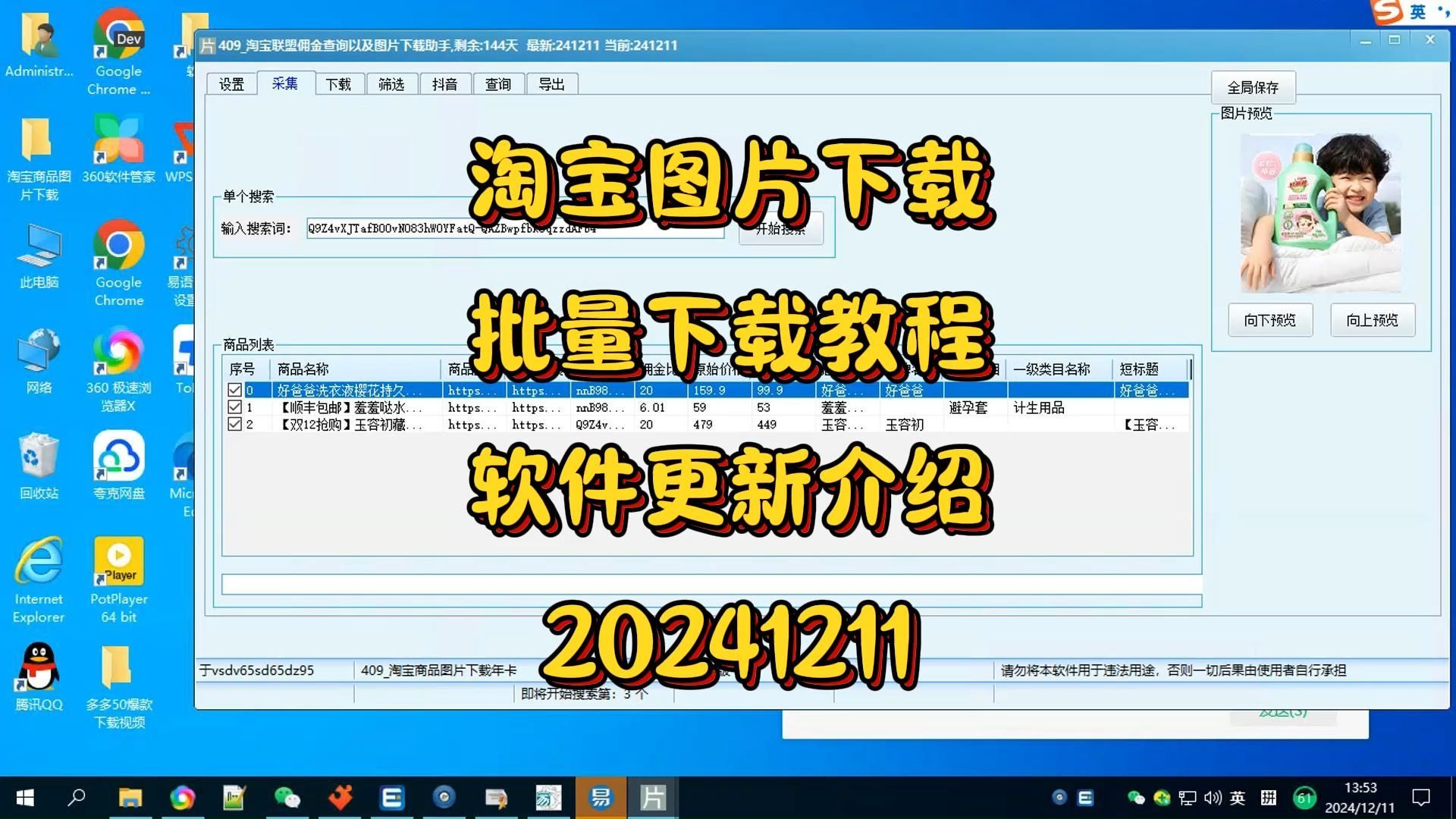Click the 易 app taskbar icon
1456x819 pixels.
pos(600,798)
